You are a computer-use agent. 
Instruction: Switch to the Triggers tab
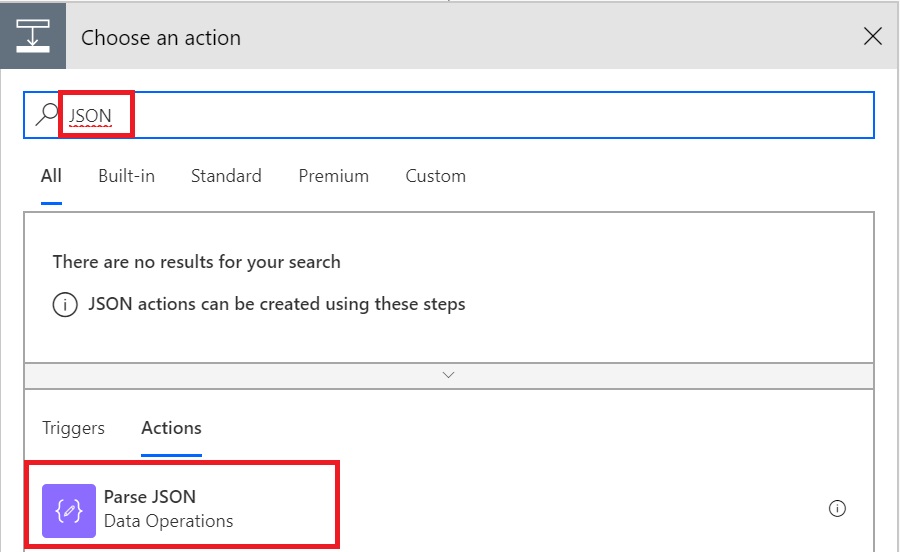pos(73,428)
